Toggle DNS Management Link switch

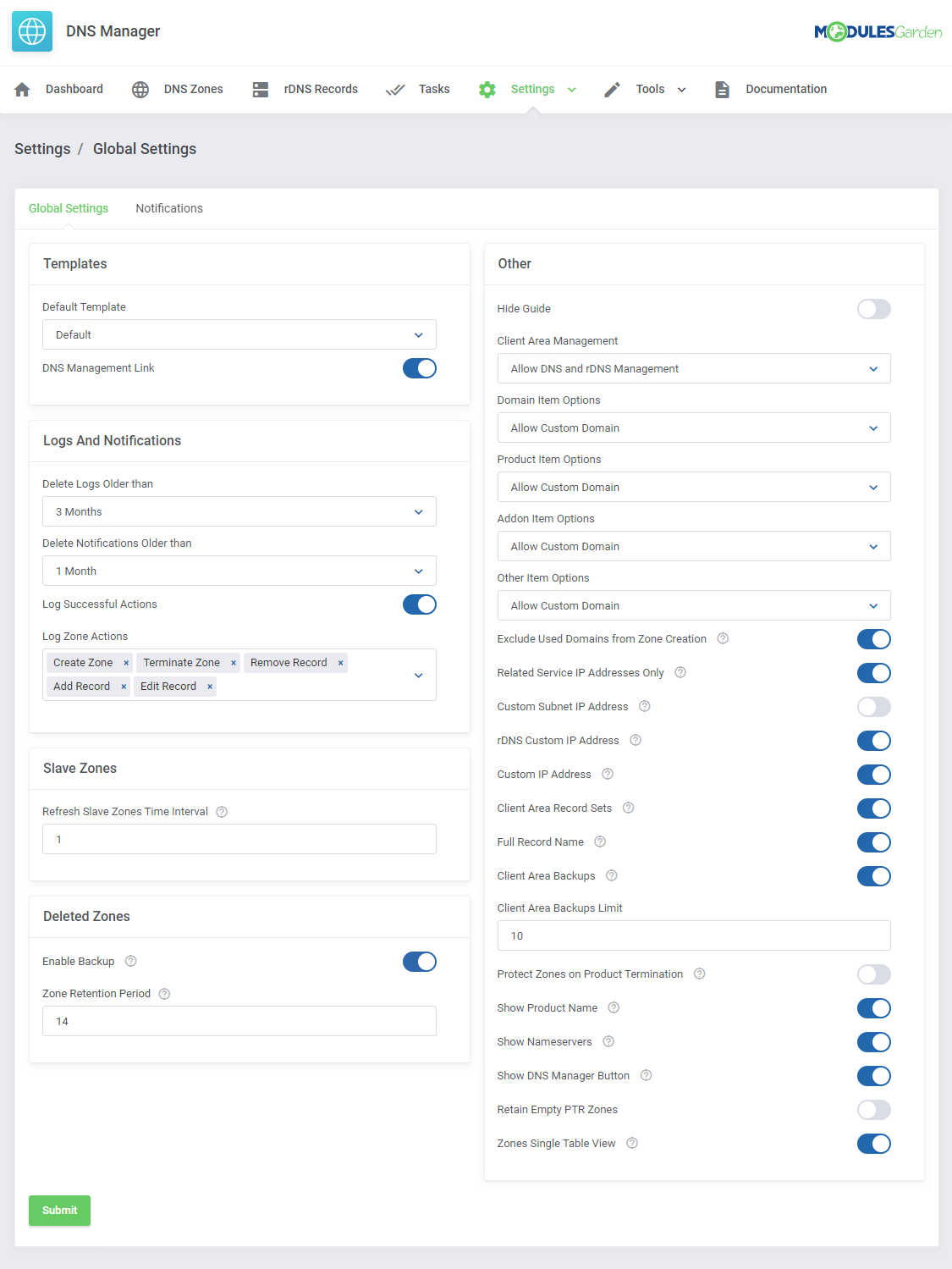click(x=420, y=368)
